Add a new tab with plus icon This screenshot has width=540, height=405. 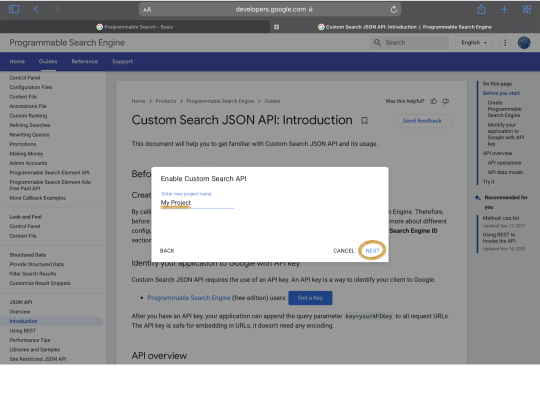[504, 9]
